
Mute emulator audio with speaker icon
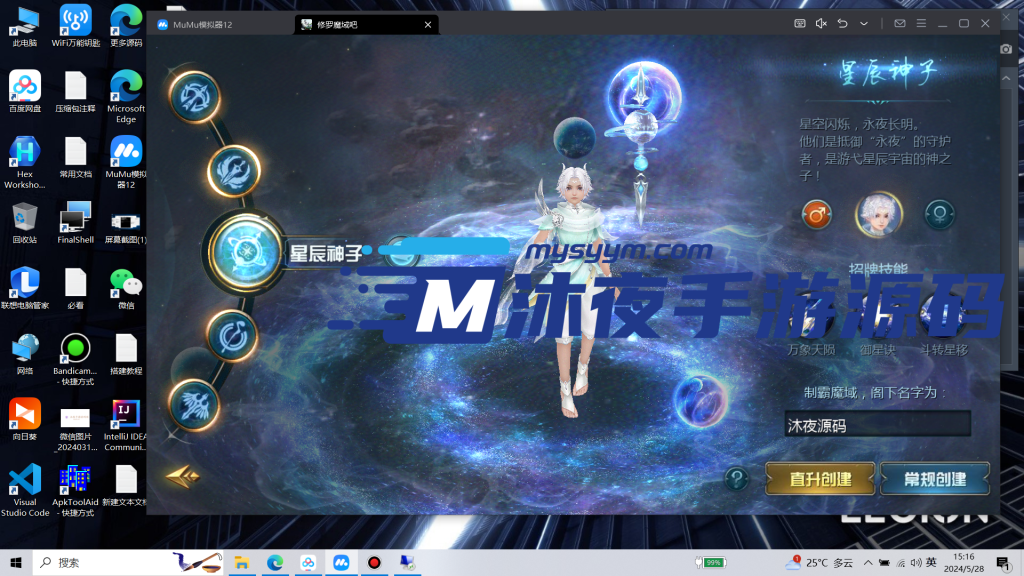click(x=821, y=22)
